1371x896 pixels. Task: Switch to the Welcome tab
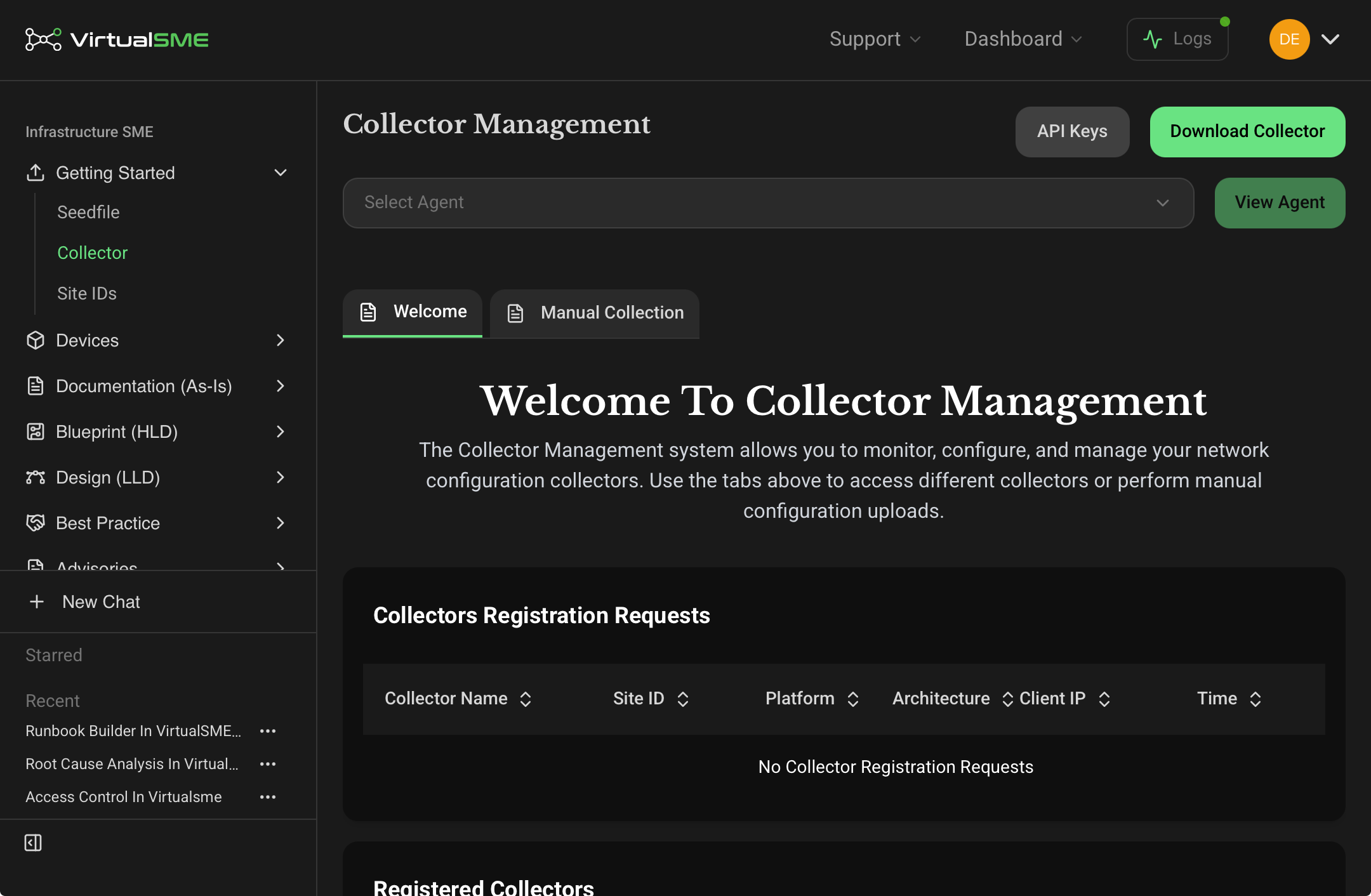(x=413, y=313)
